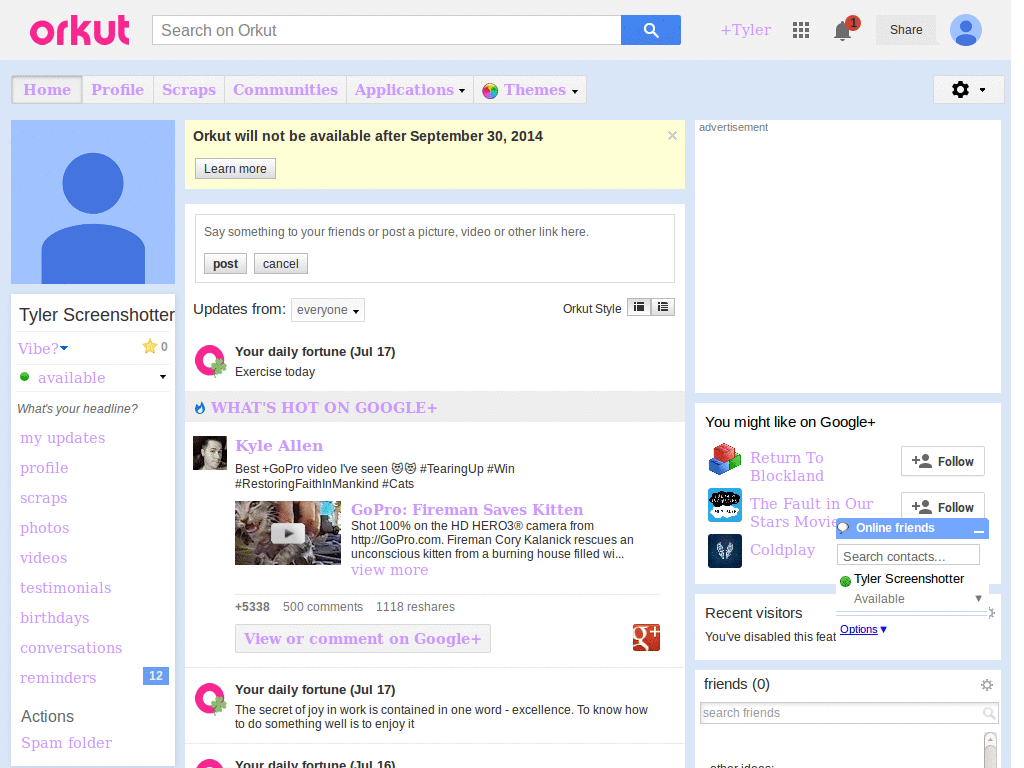Click the view more link
1024x768 pixels.
[390, 570]
